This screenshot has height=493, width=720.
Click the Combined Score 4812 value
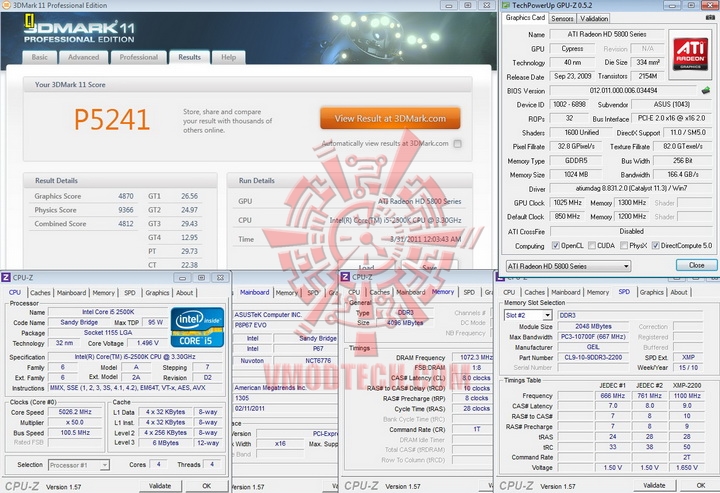pyautogui.click(x=126, y=224)
